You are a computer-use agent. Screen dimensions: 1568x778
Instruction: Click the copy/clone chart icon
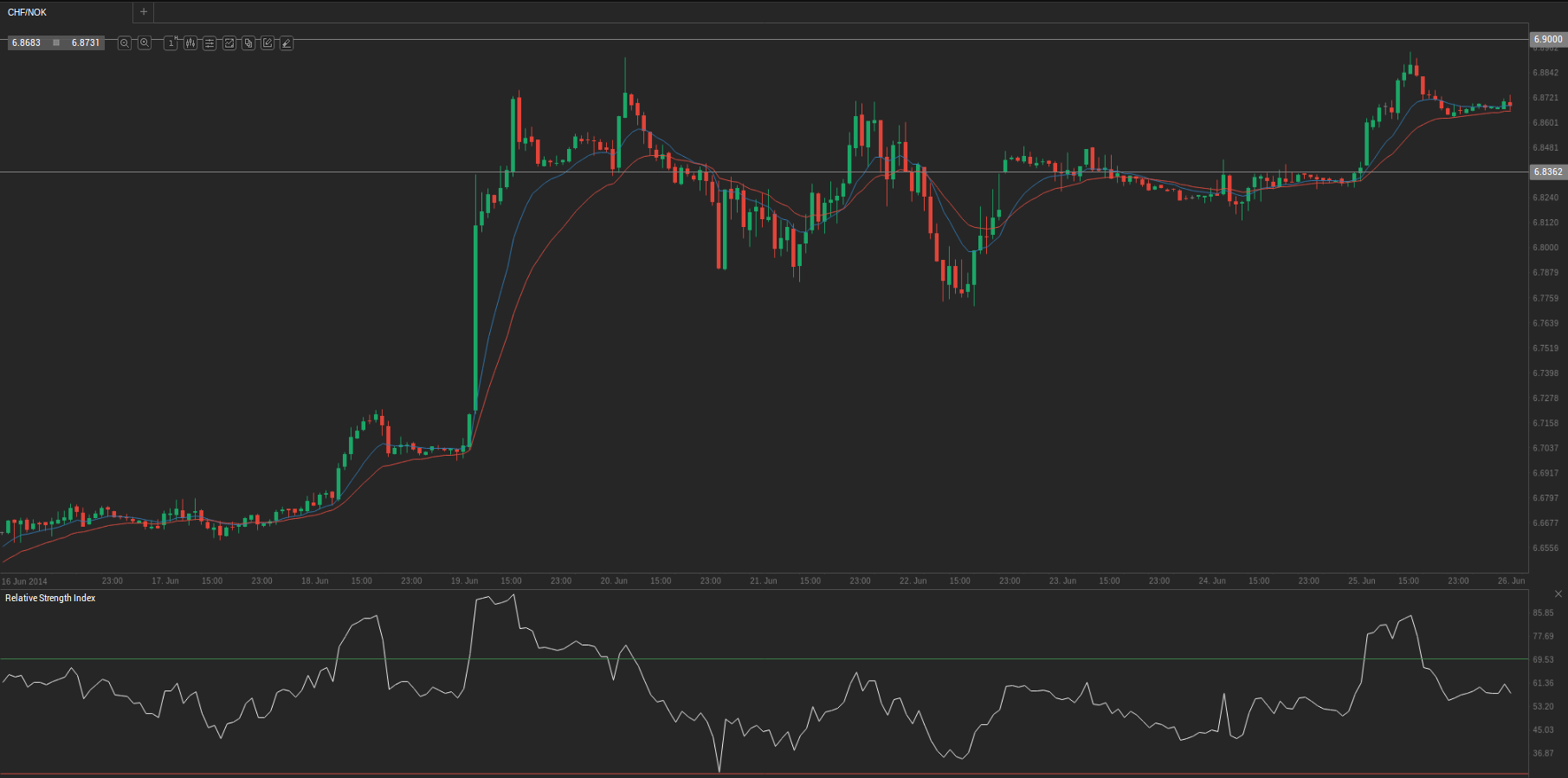tap(248, 42)
